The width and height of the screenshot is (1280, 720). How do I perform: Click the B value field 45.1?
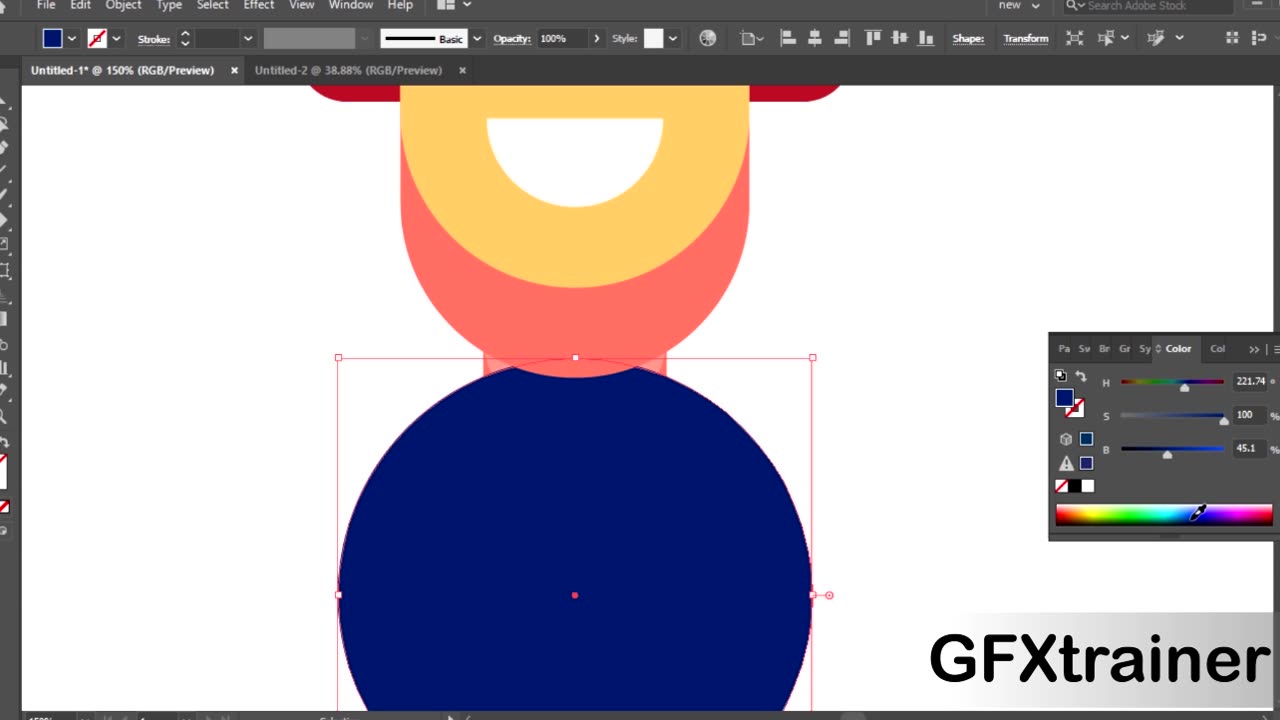[x=1250, y=449]
